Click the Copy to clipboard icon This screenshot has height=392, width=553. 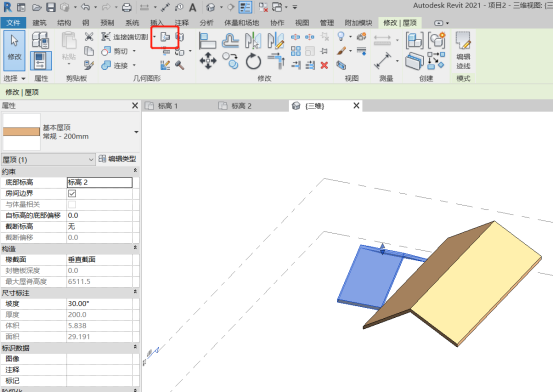point(89,51)
